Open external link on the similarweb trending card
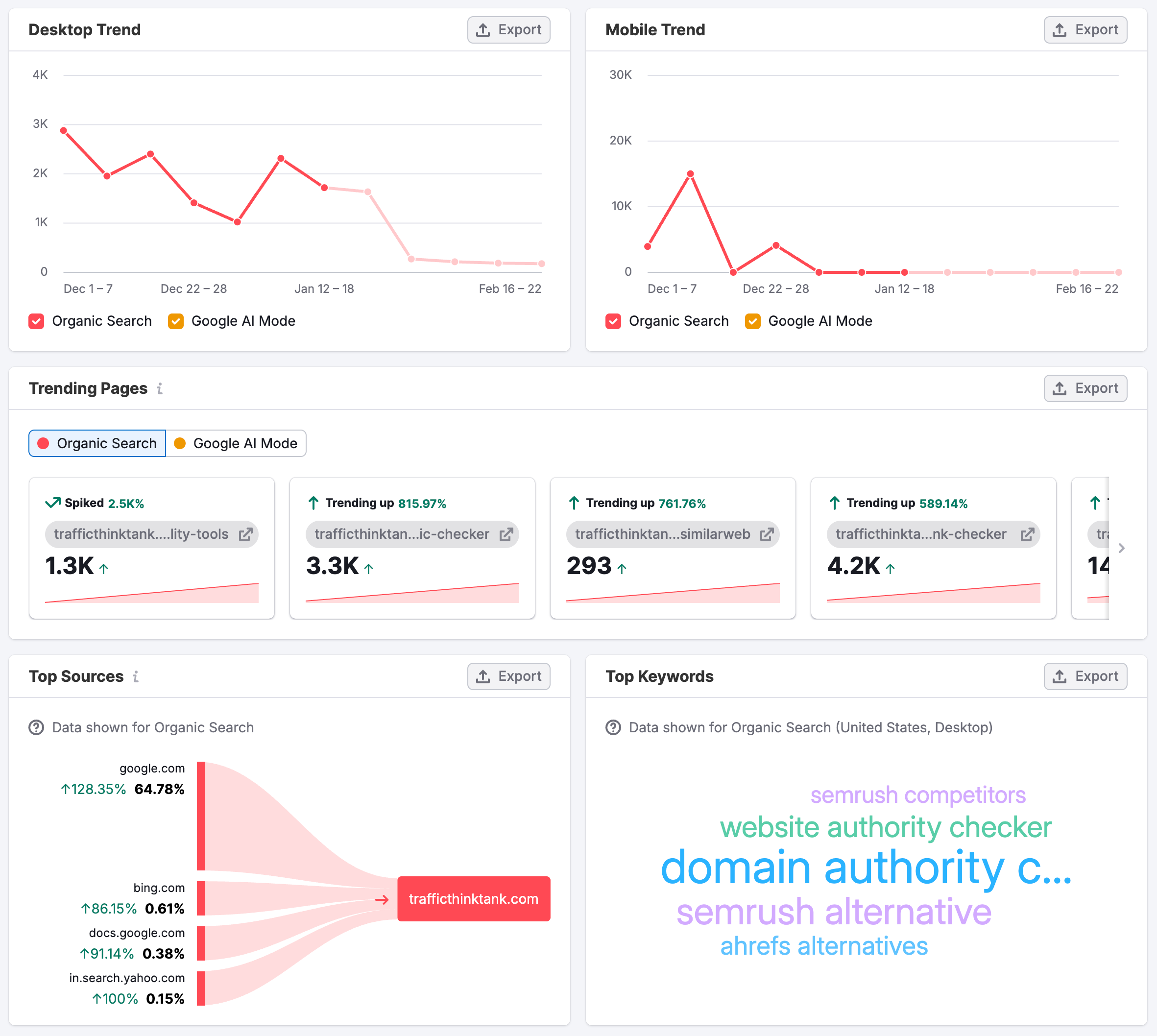The width and height of the screenshot is (1157, 1036). pyautogui.click(x=768, y=534)
